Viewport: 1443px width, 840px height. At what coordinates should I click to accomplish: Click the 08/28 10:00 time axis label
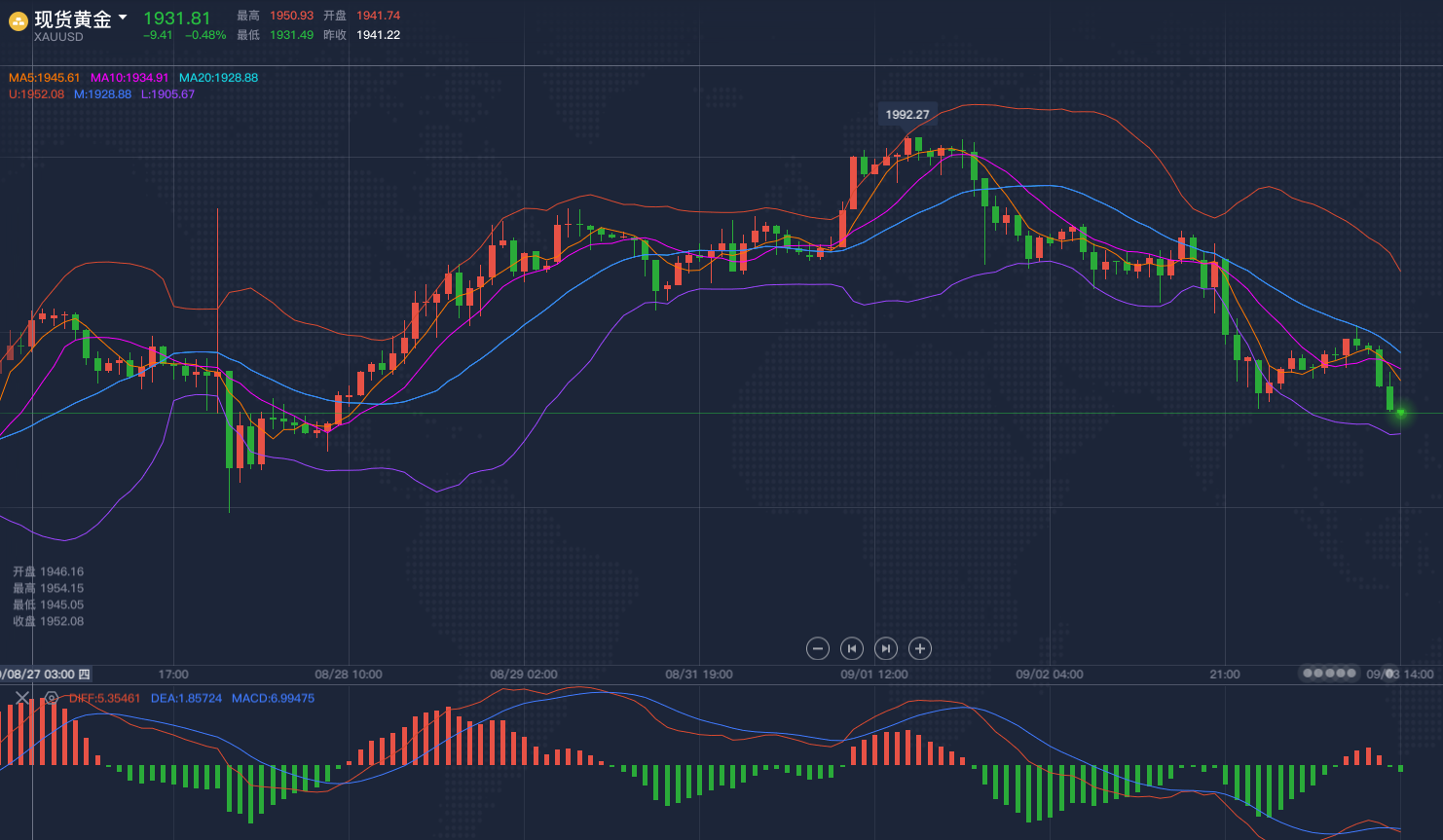[349, 674]
